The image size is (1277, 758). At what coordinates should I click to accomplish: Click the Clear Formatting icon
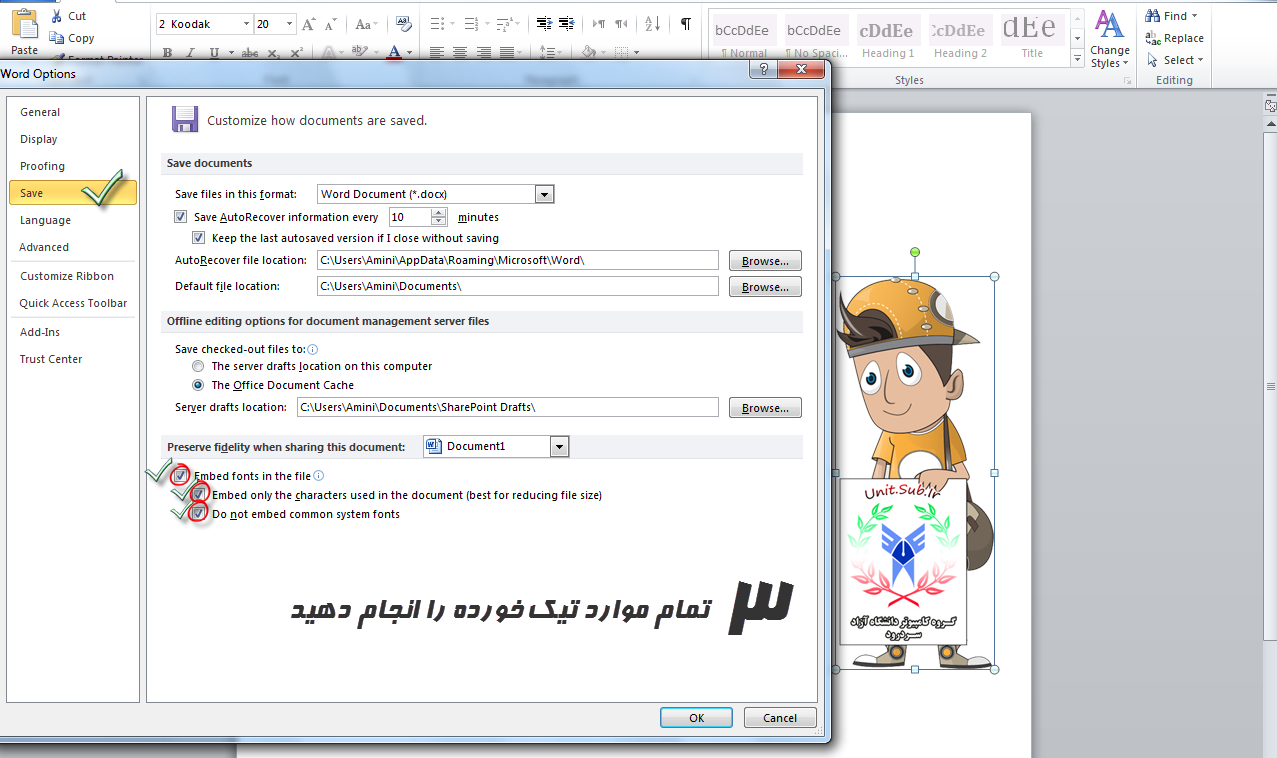point(404,23)
